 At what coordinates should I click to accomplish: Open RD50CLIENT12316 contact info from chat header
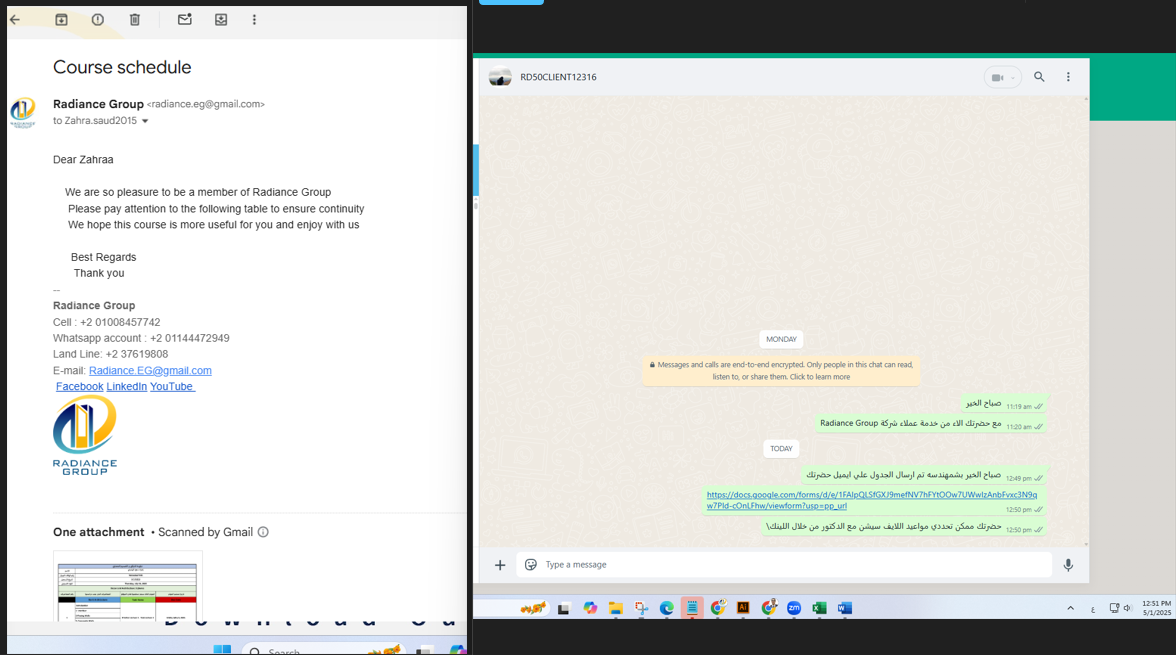559,77
